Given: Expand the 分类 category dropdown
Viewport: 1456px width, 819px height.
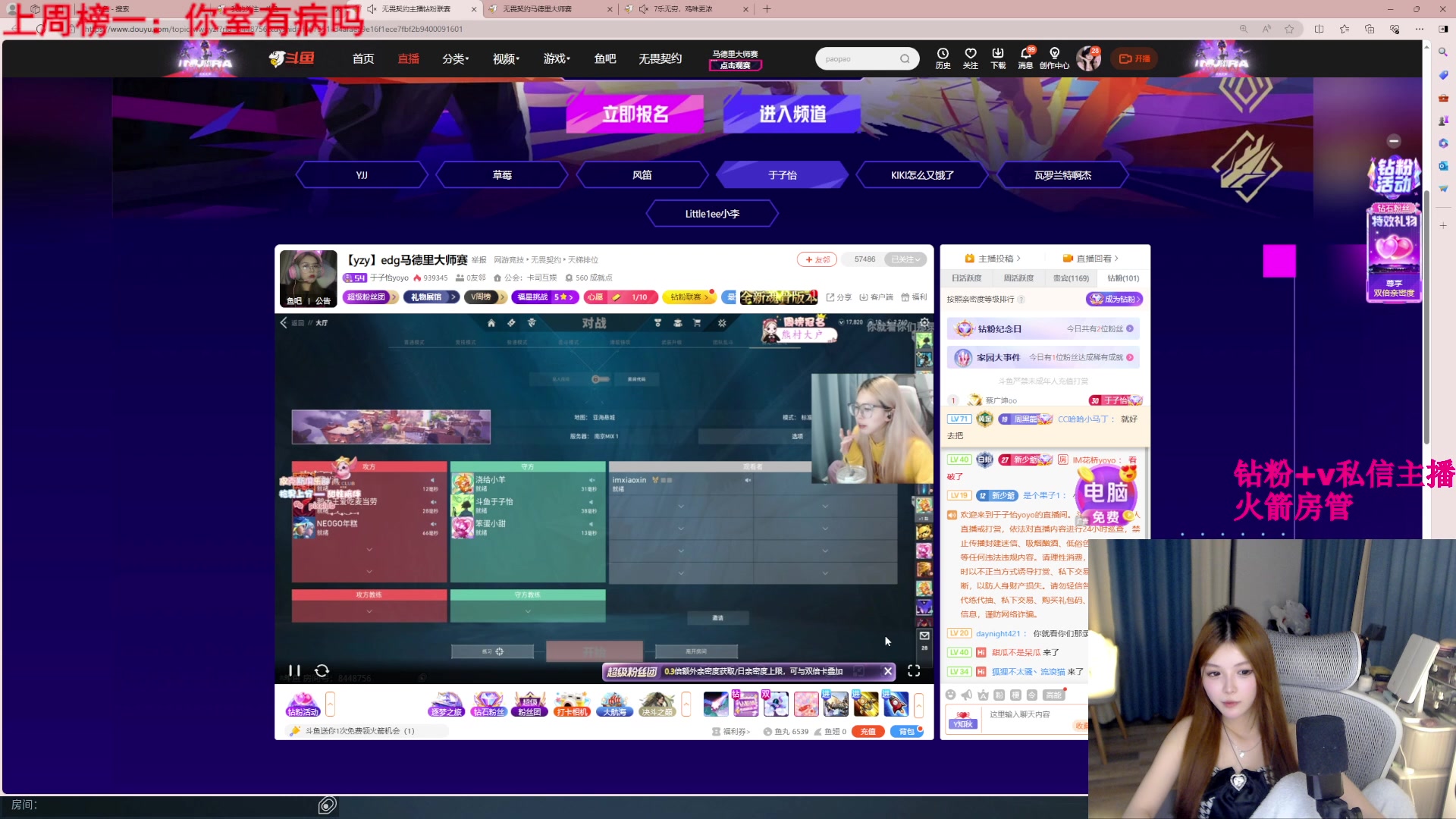Looking at the screenshot, I should point(456,58).
